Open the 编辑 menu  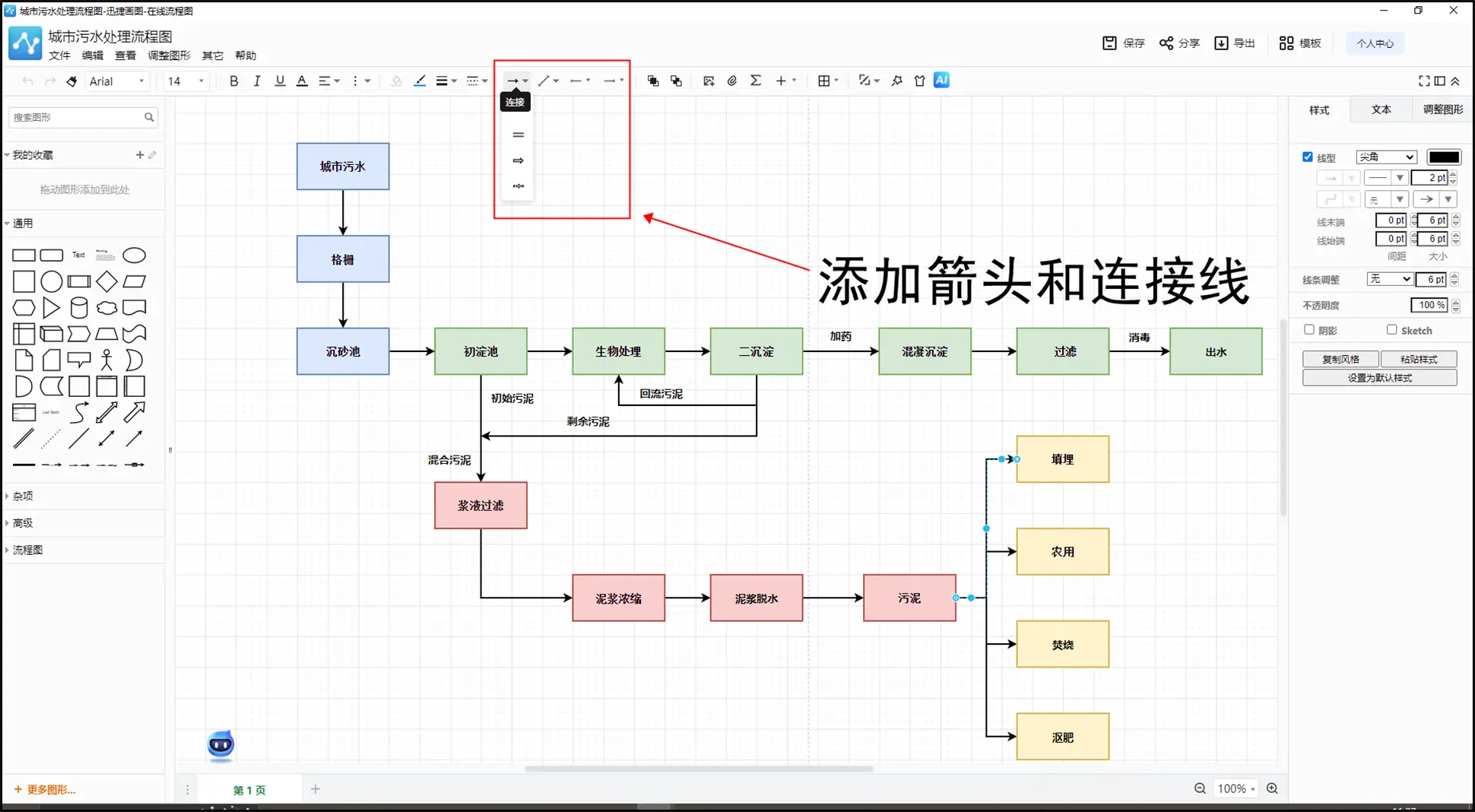point(93,56)
